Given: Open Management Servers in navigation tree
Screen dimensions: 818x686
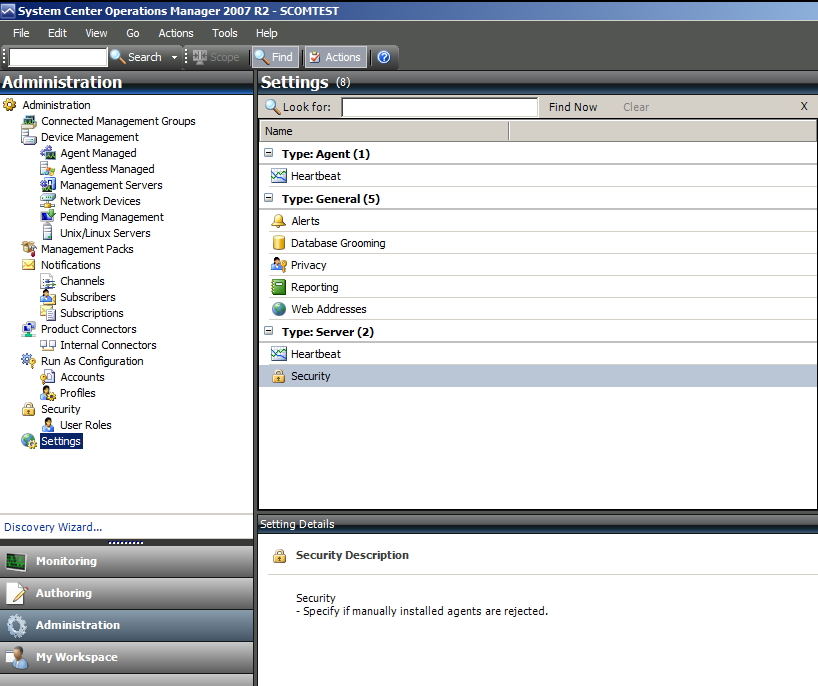Looking at the screenshot, I should pos(110,185).
